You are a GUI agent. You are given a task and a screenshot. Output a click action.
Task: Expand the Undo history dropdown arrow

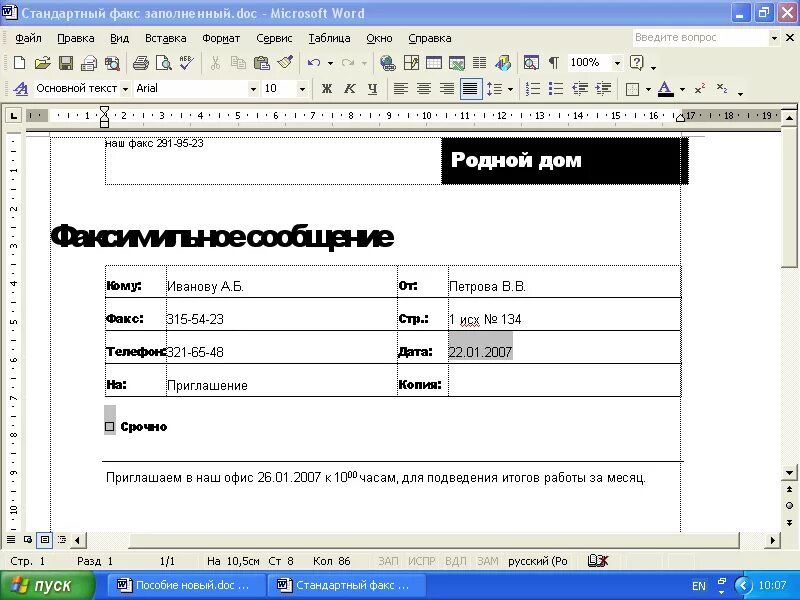(330, 63)
